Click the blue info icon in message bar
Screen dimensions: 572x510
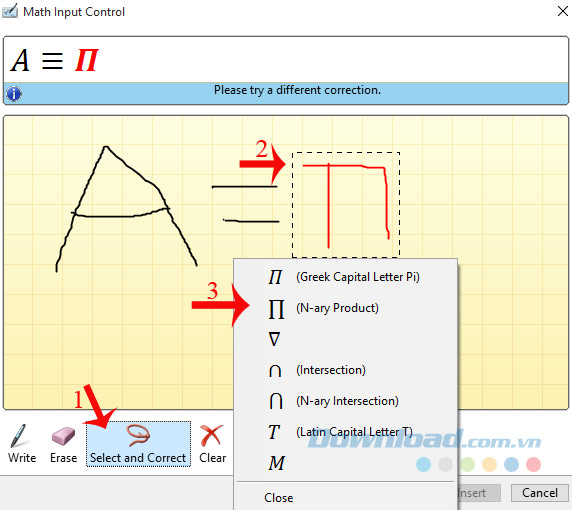coord(14,94)
